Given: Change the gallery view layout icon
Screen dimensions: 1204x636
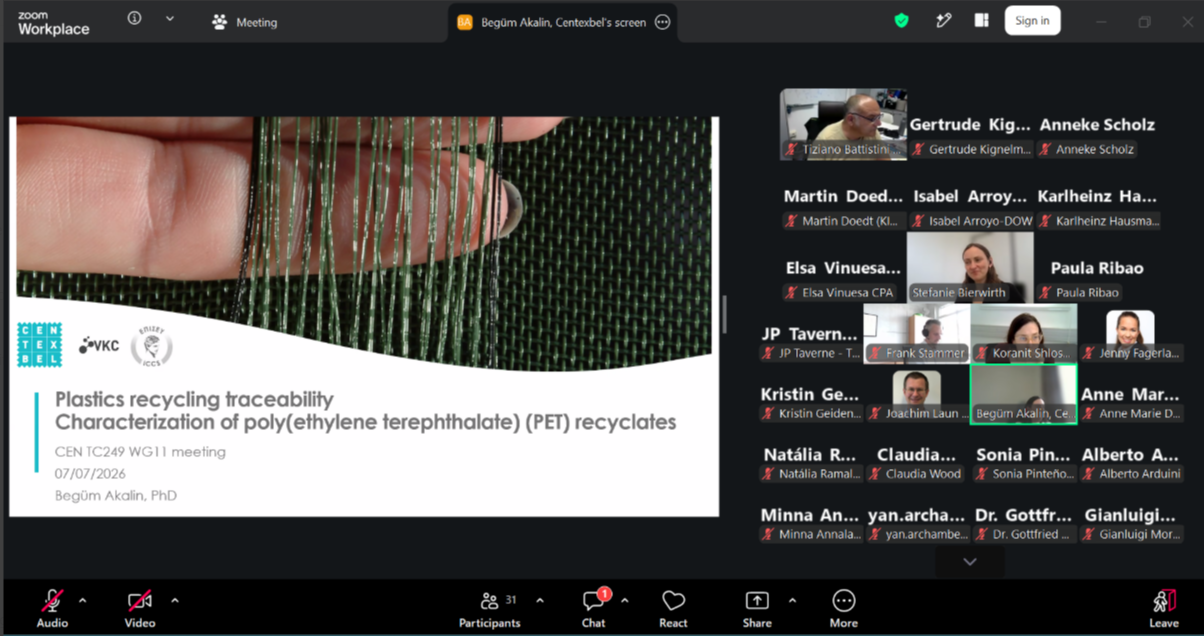Looking at the screenshot, I should (x=981, y=21).
